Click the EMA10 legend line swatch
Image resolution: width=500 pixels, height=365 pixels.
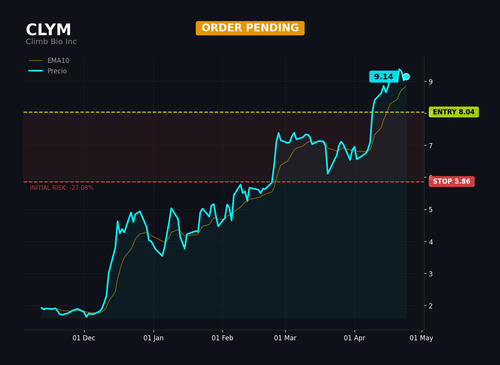point(36,61)
